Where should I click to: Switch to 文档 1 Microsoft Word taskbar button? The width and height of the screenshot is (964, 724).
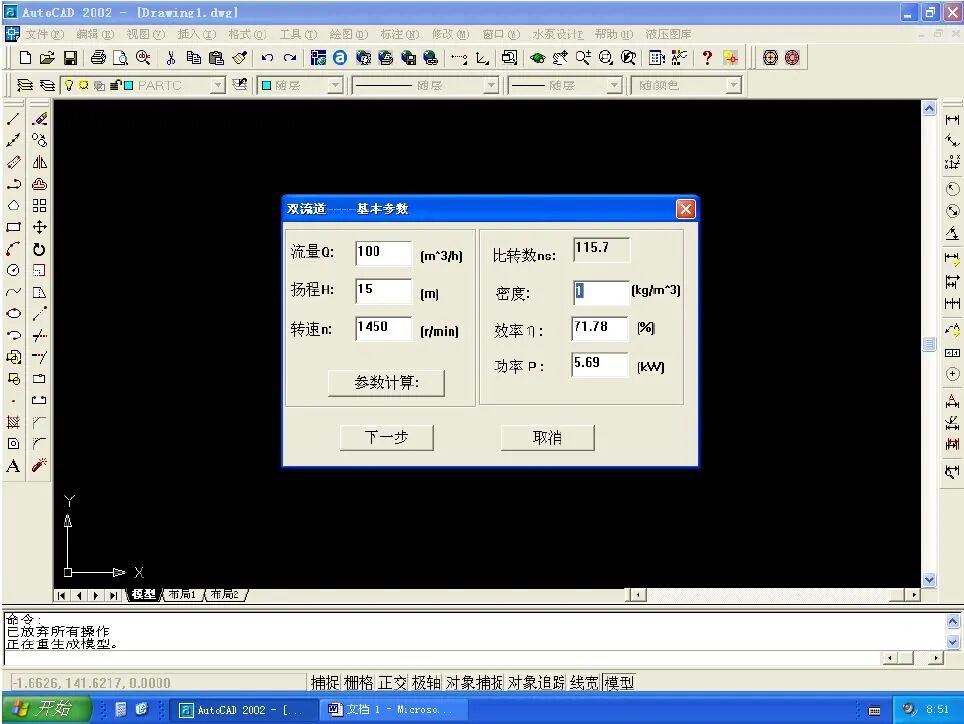click(x=392, y=710)
